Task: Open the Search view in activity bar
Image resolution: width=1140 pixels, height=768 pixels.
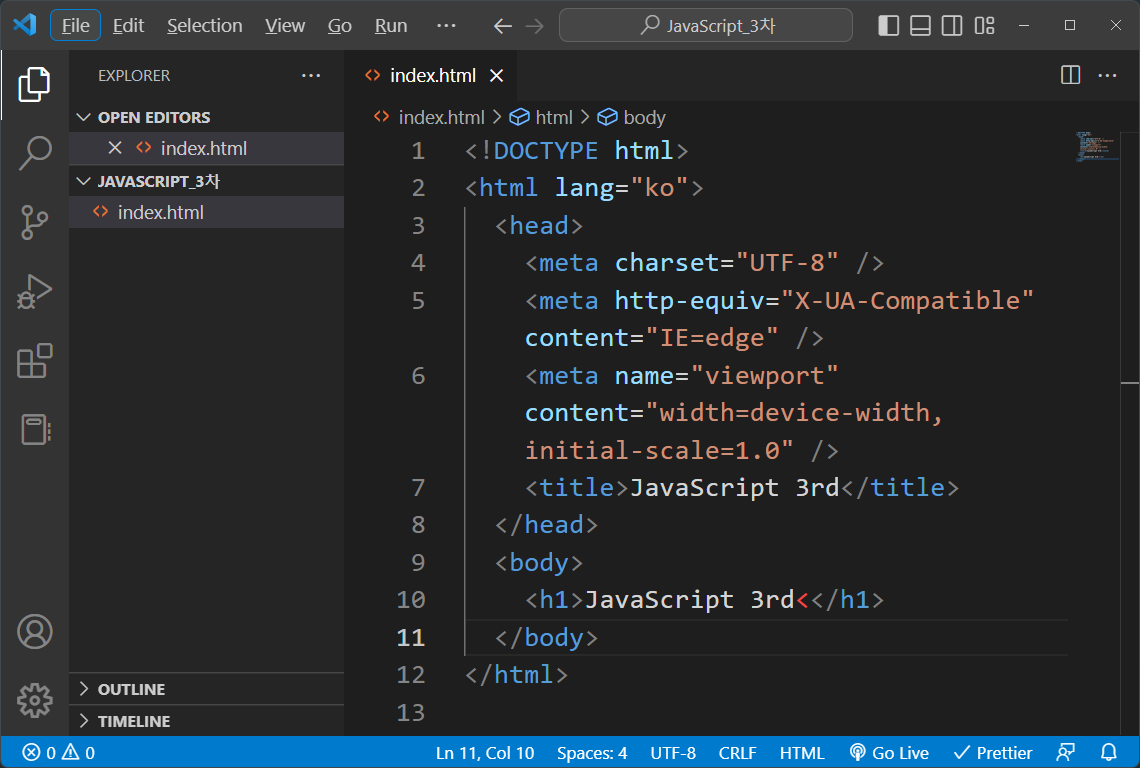Action: [34, 153]
